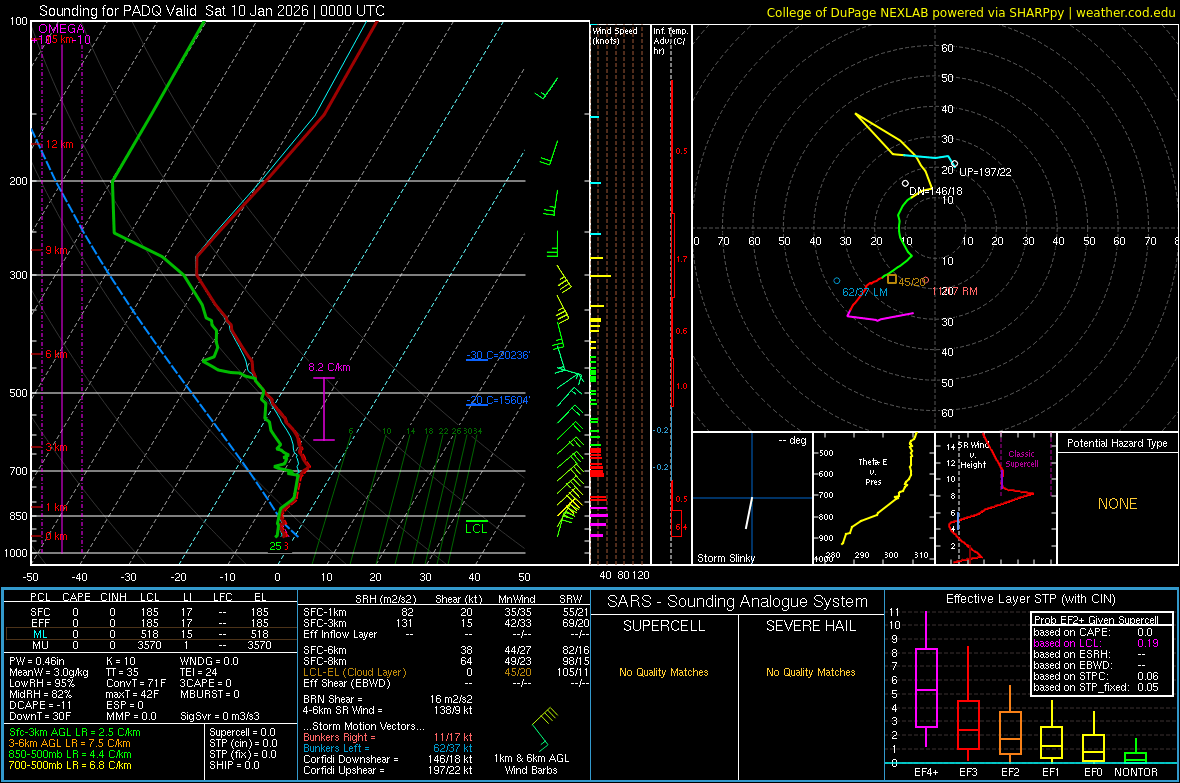Click the 700-500mb LR value

pyautogui.click(x=70, y=766)
